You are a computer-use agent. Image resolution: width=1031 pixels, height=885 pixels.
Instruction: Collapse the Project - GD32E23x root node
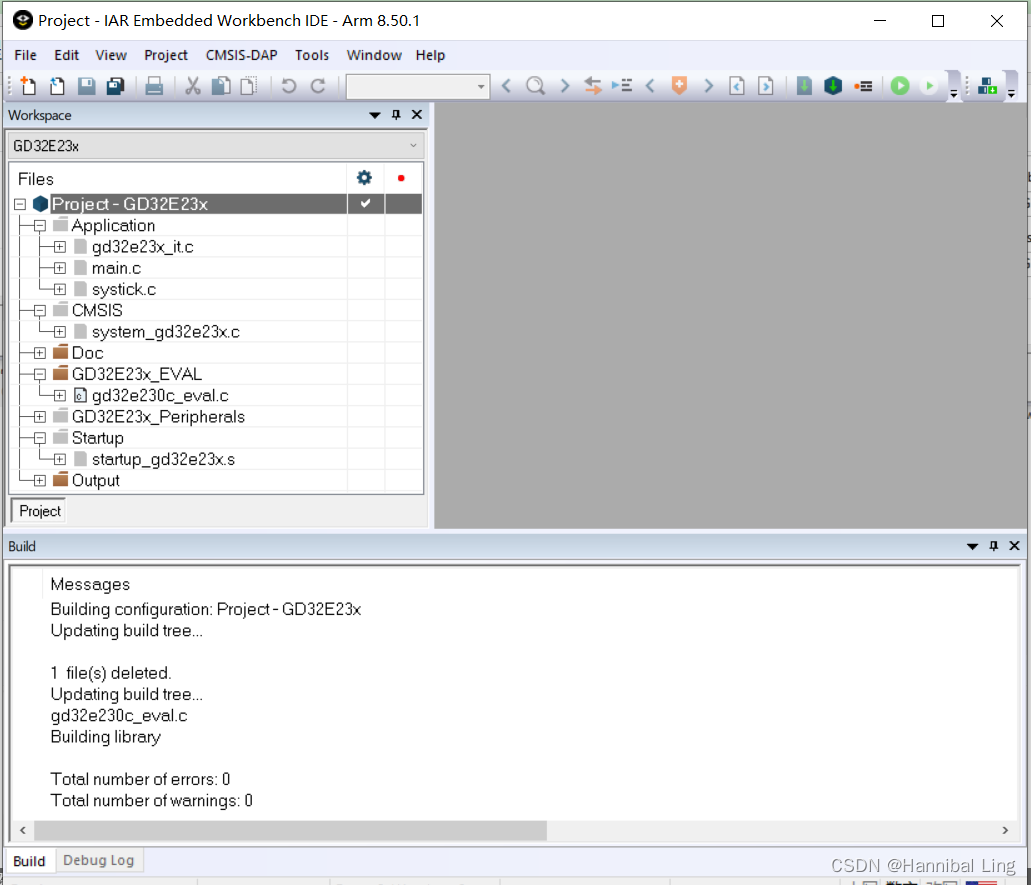(x=20, y=204)
